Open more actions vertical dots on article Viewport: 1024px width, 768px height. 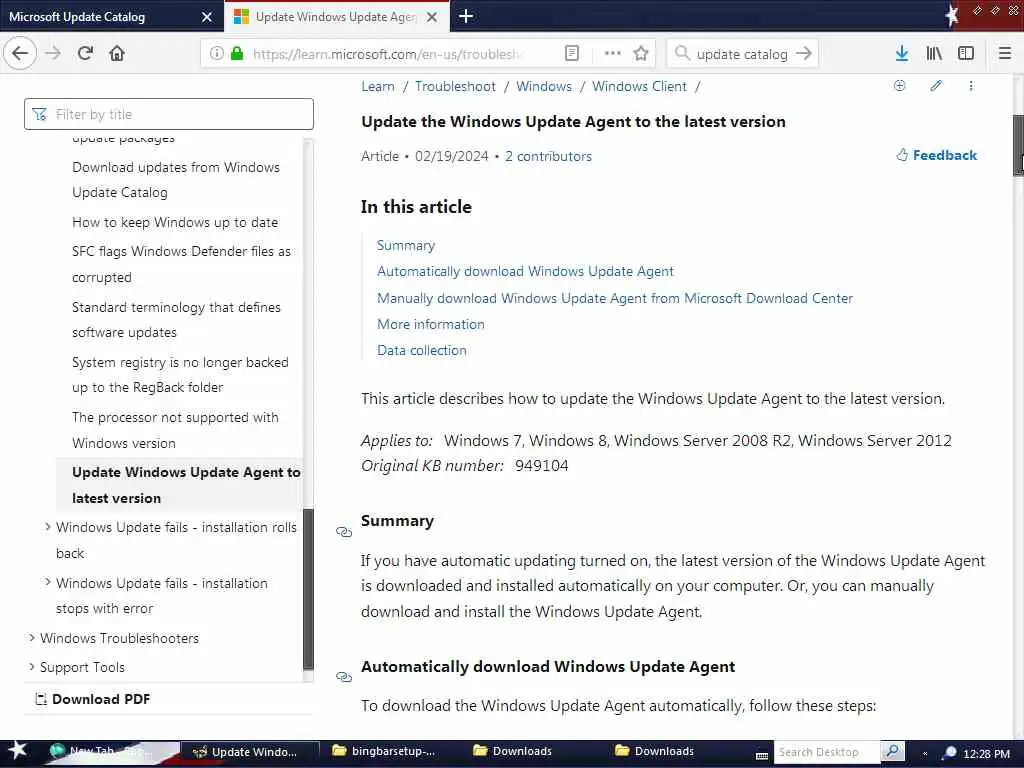(x=971, y=86)
